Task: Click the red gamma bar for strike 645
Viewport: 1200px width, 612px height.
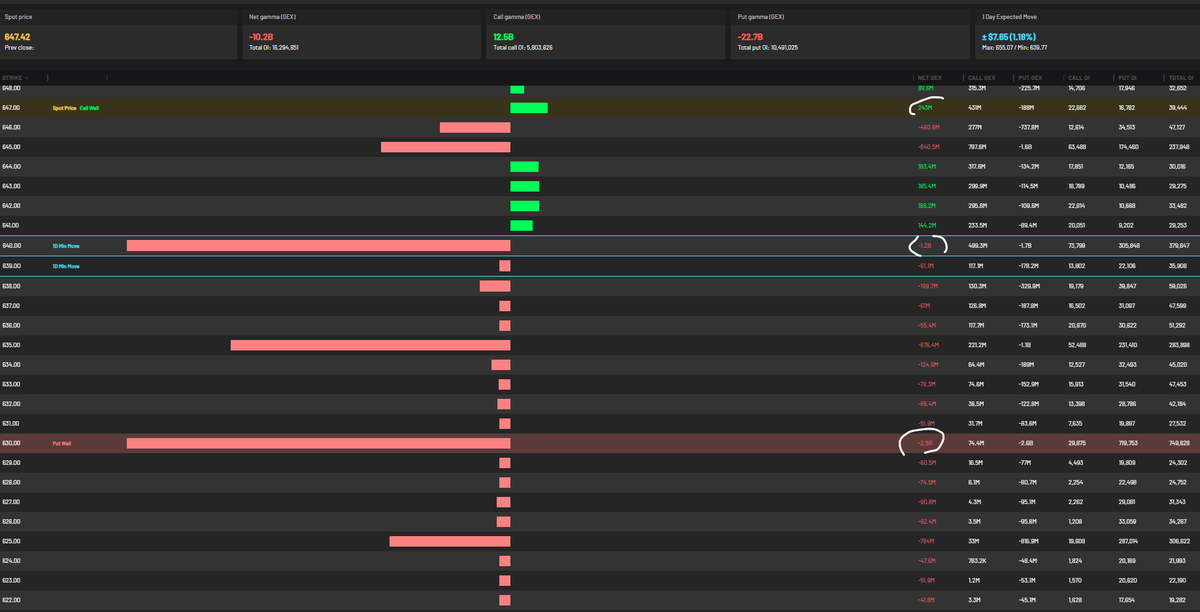Action: tap(445, 147)
